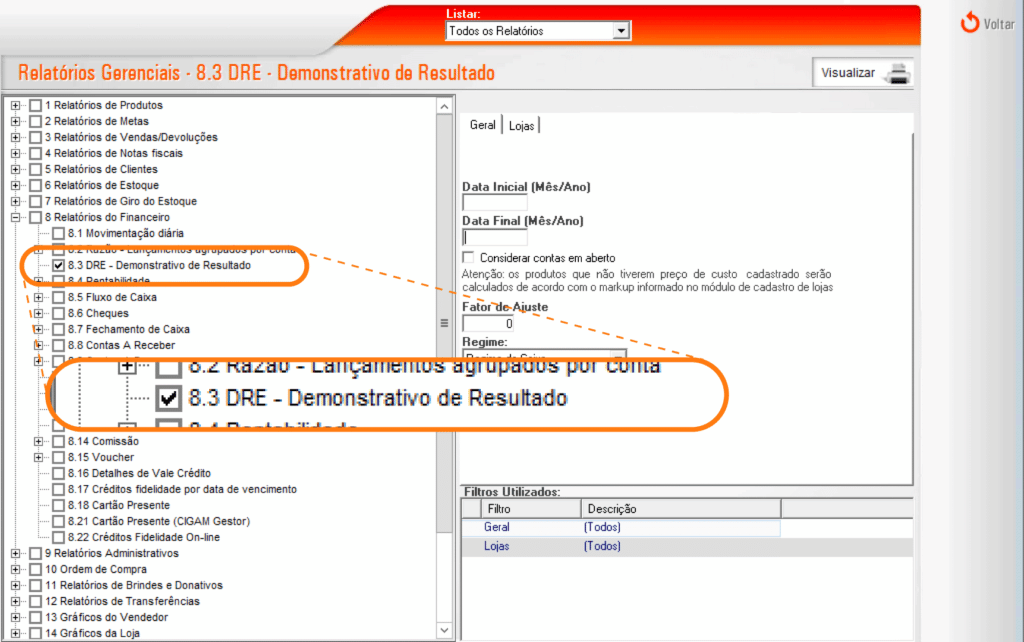Click the Descrição column header
Image resolution: width=1024 pixels, height=642 pixels.
click(681, 509)
